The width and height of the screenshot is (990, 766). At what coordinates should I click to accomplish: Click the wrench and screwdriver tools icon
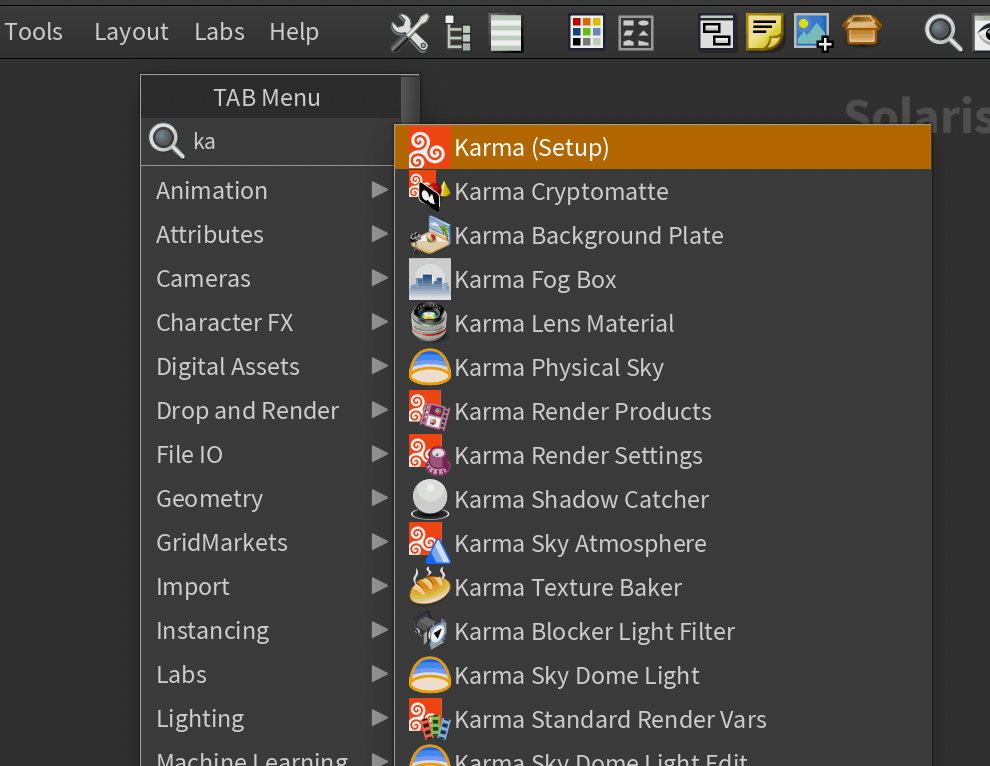pos(410,32)
